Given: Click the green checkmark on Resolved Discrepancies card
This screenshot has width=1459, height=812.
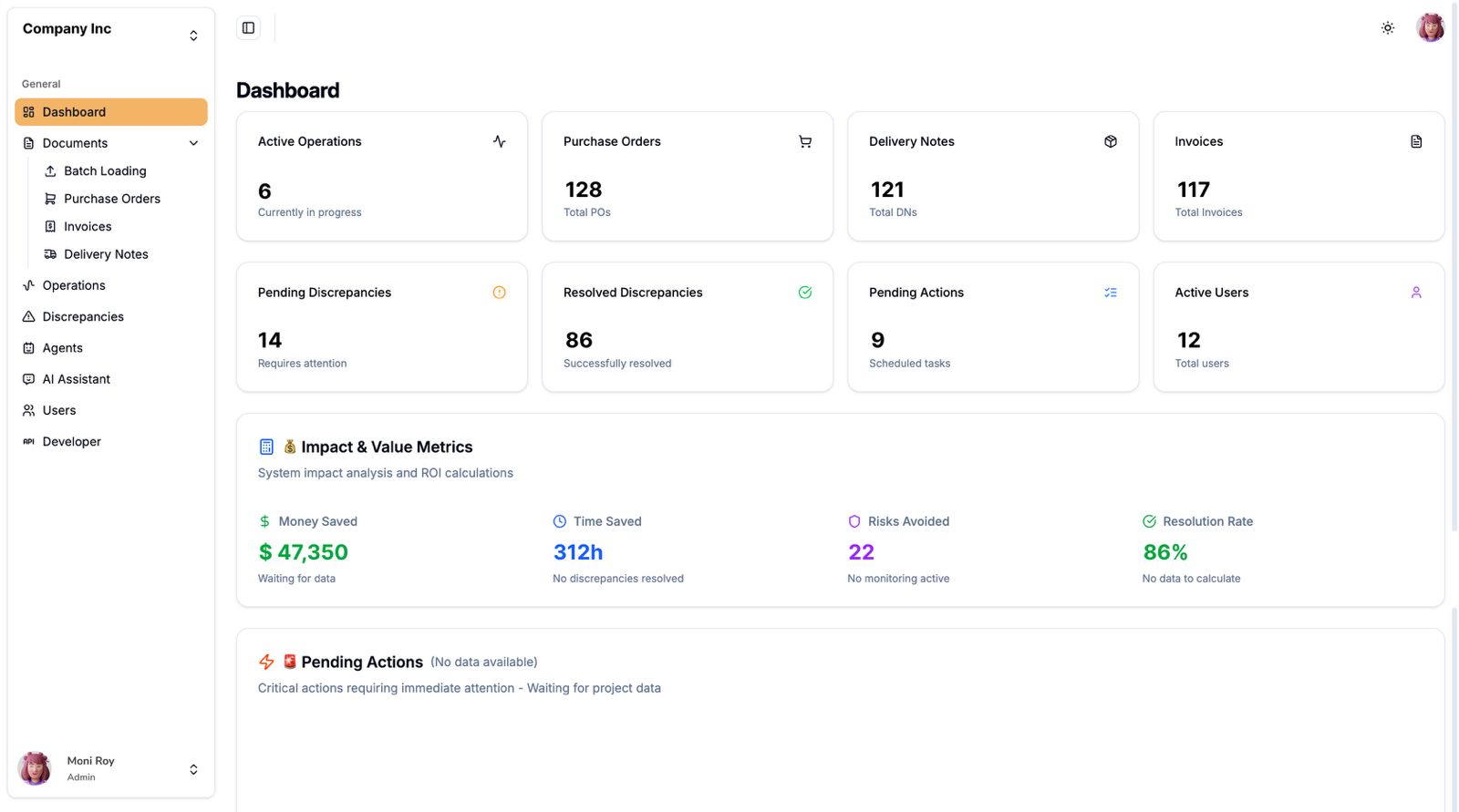Looking at the screenshot, I should [804, 293].
